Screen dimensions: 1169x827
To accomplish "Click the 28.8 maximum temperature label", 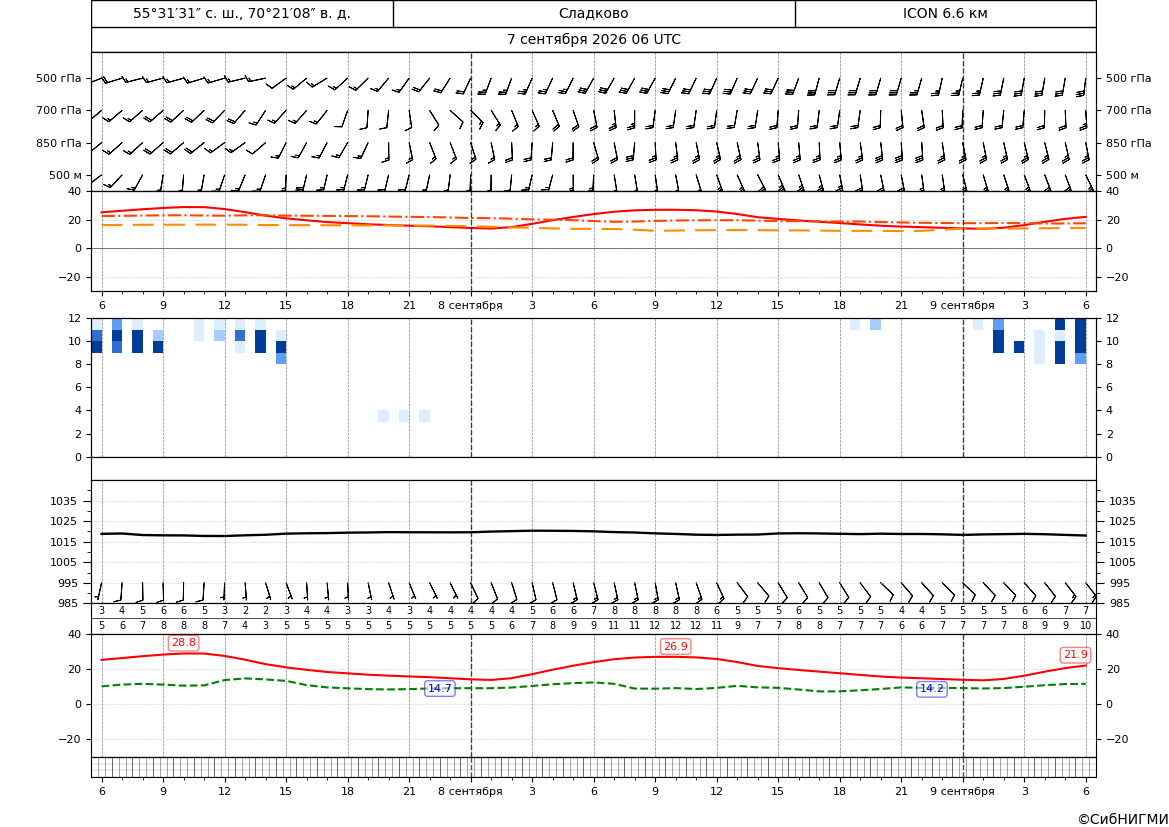I will pos(184,643).
